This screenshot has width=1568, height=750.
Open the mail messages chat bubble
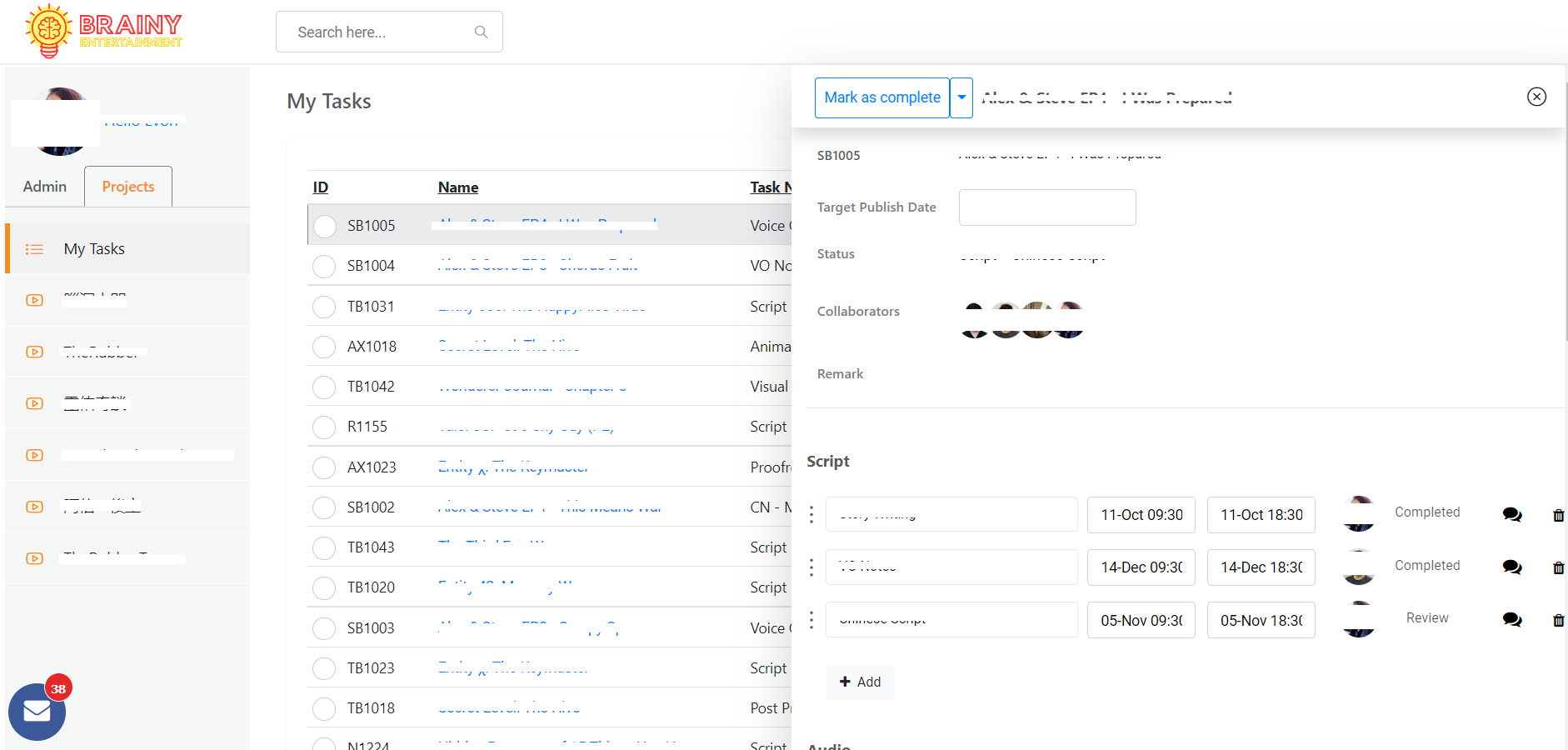coord(37,711)
